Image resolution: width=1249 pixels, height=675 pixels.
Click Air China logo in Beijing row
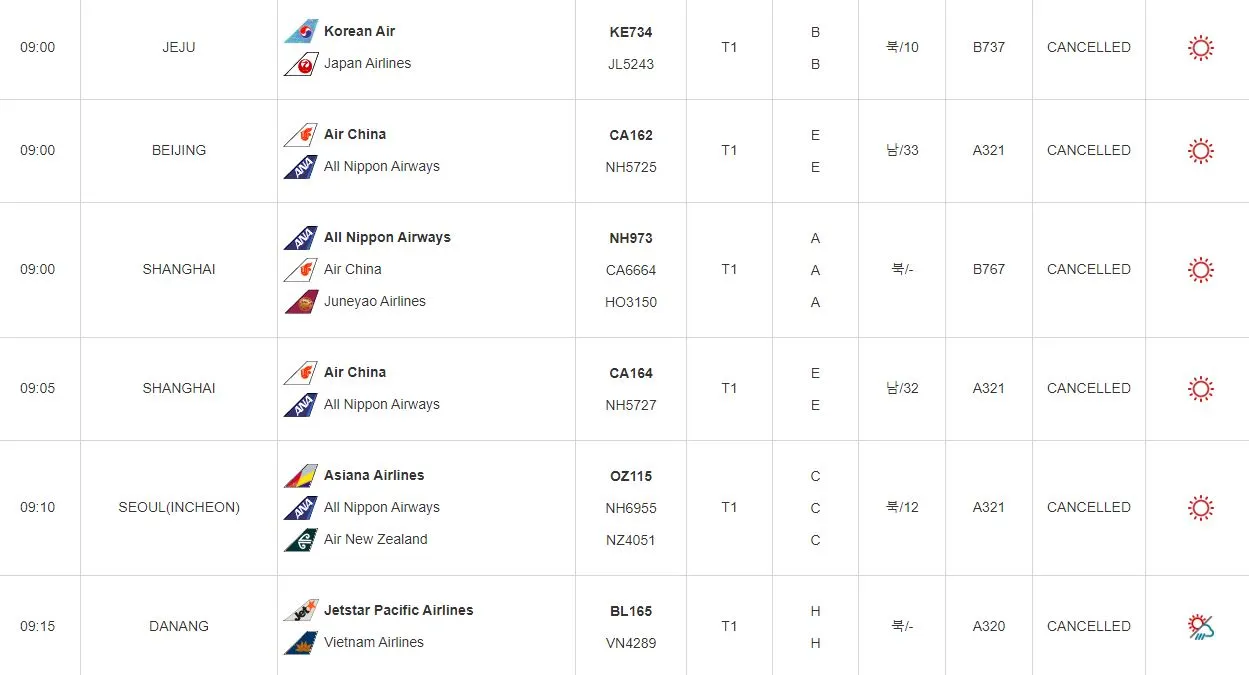300,135
